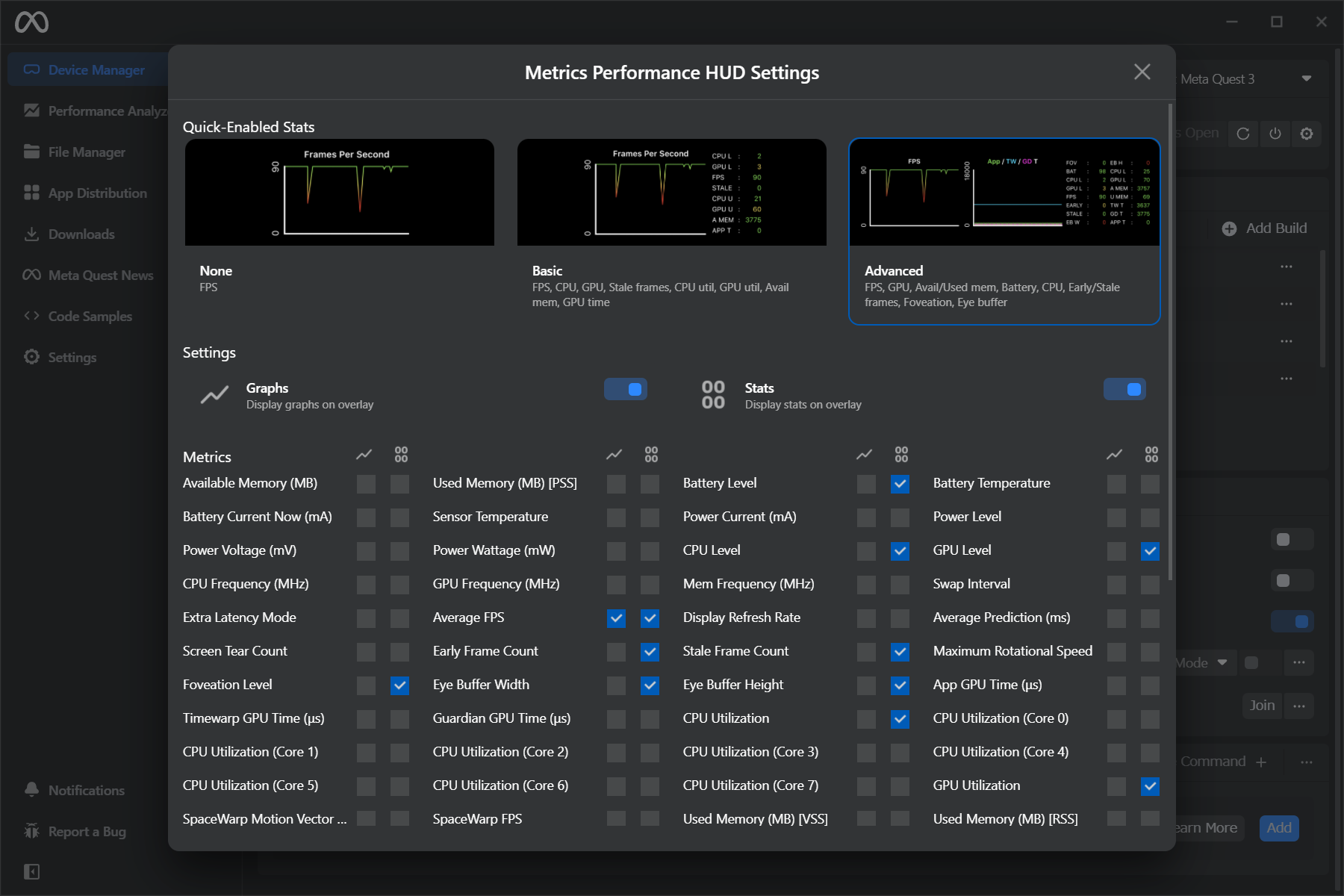
Task: Click the Notifications bell icon
Action: (x=31, y=790)
